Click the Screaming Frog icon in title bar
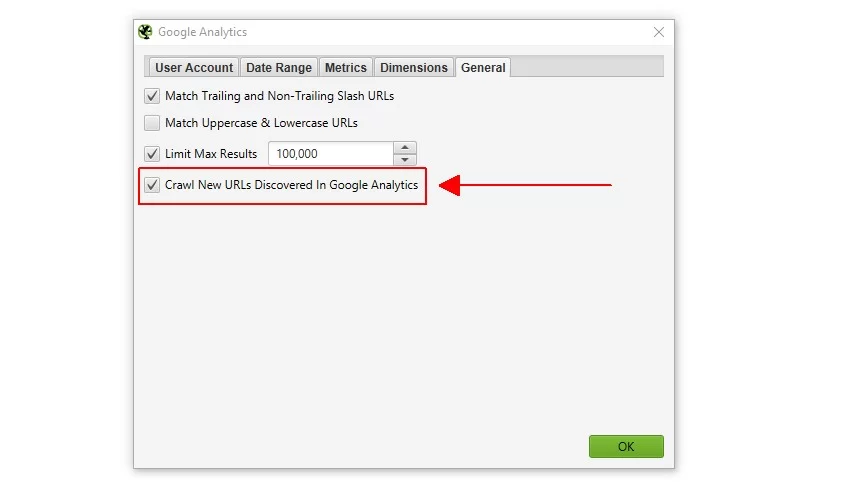Viewport: 850px width, 490px height. tap(145, 32)
